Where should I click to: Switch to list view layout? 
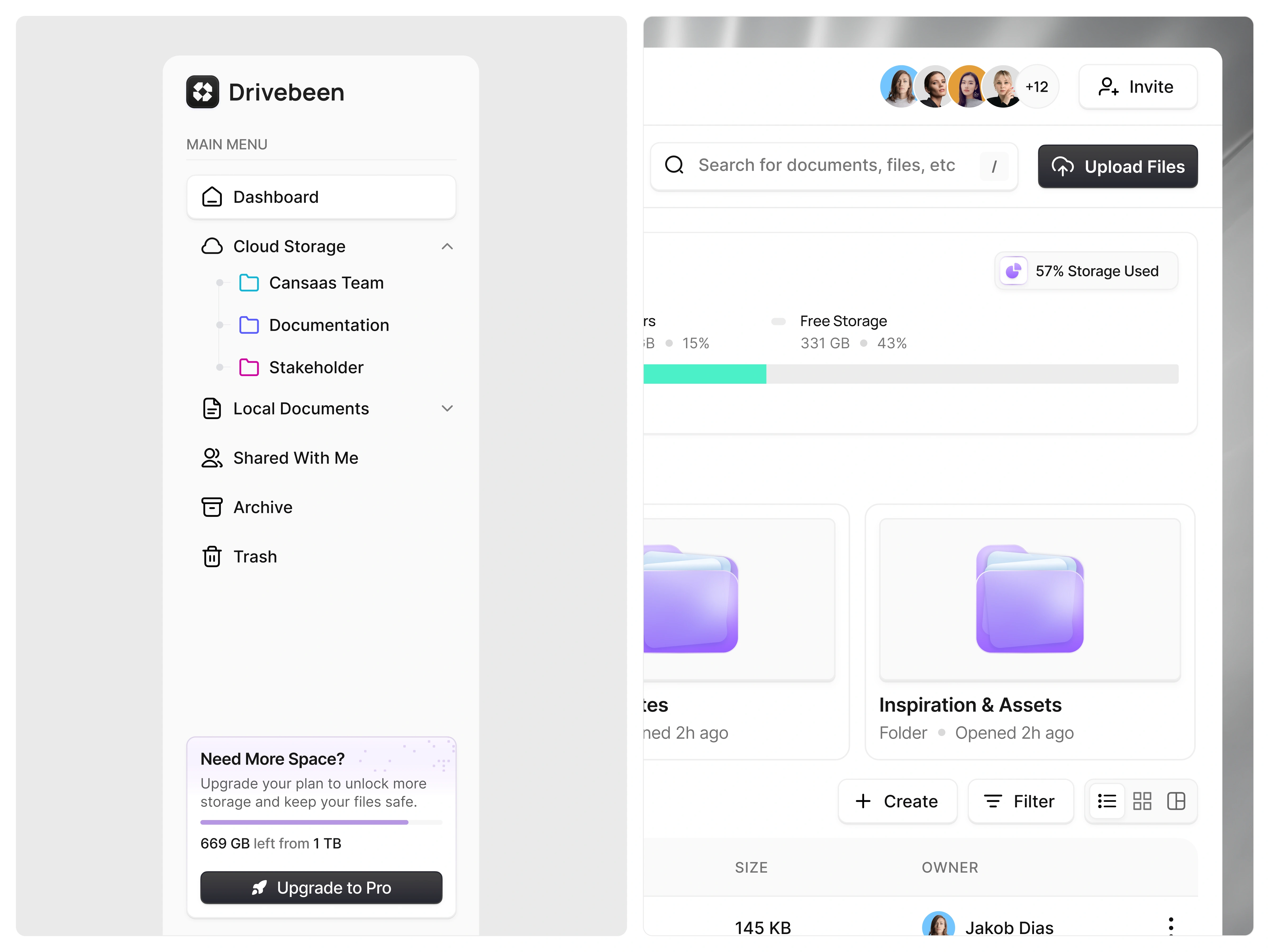1106,801
